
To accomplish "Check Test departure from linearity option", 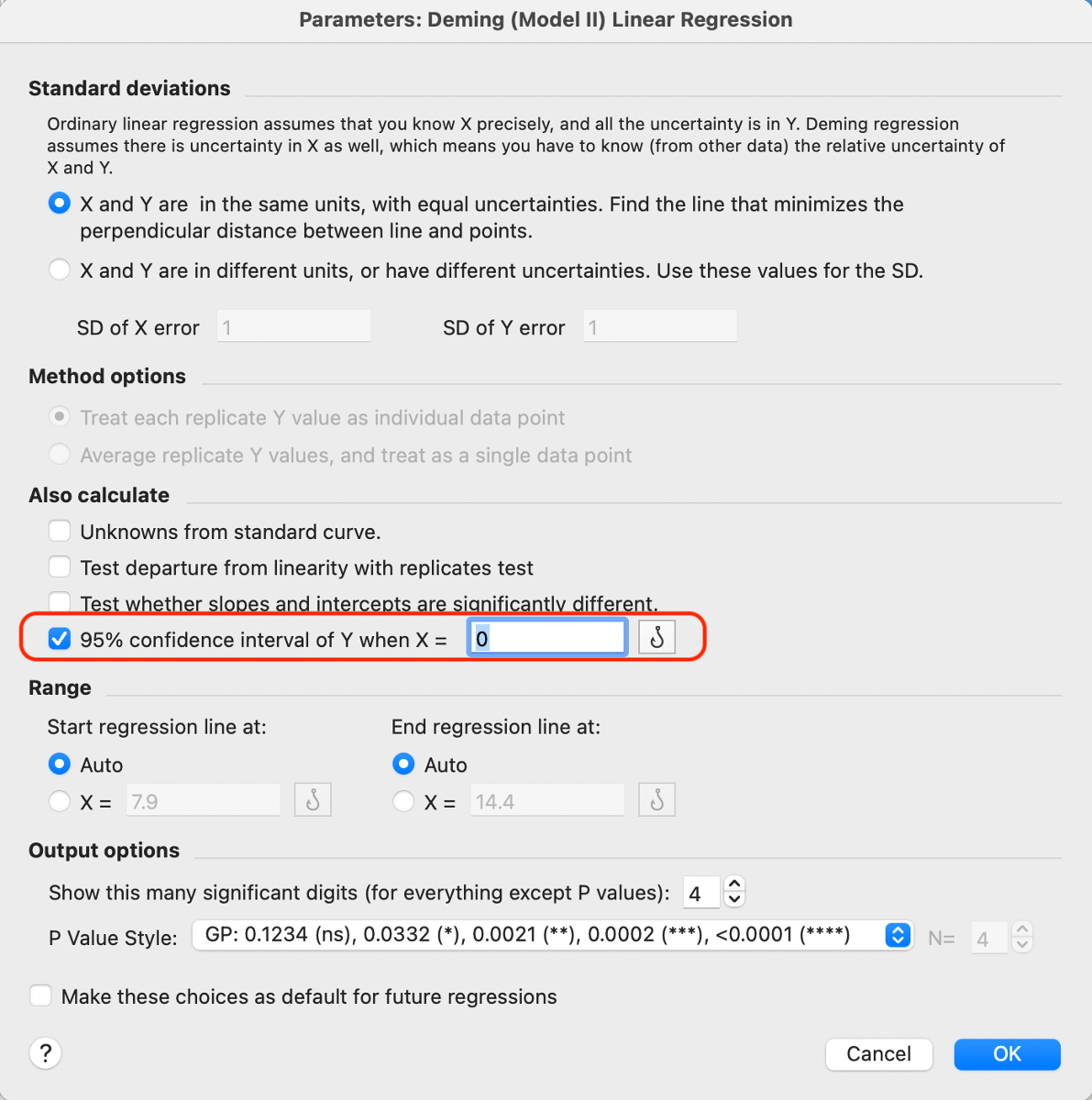I will pos(60,567).
